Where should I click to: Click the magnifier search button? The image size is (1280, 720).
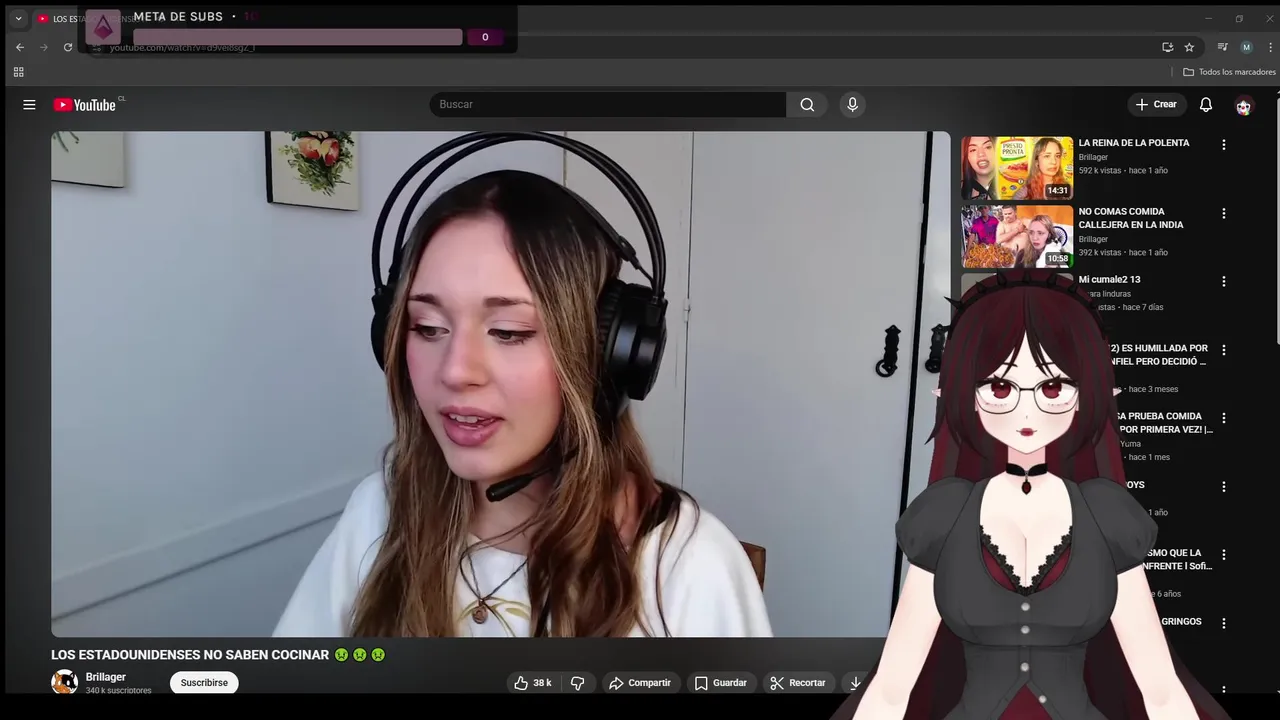click(807, 104)
